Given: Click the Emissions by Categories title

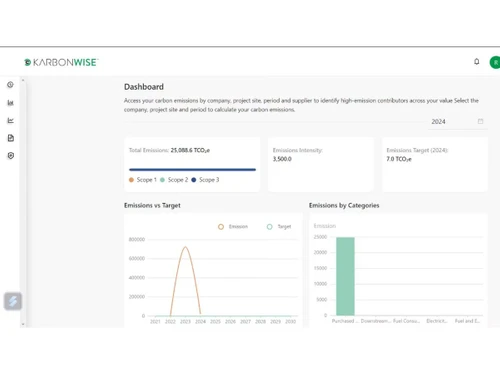Looking at the screenshot, I should click(344, 205).
